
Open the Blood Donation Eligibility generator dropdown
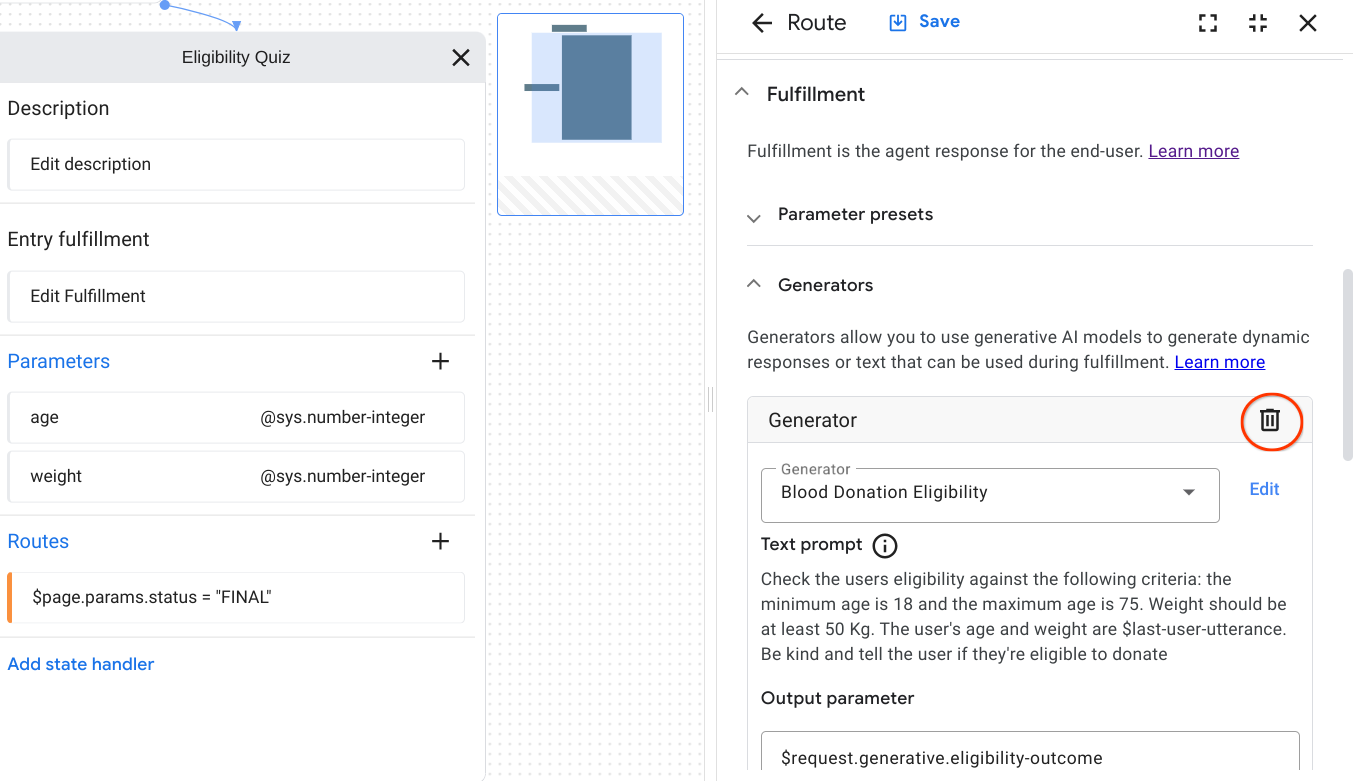point(1189,493)
